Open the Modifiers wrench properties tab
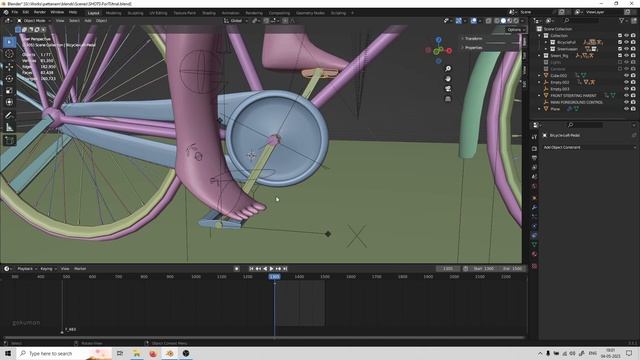The width and height of the screenshot is (640, 360). coord(534,207)
